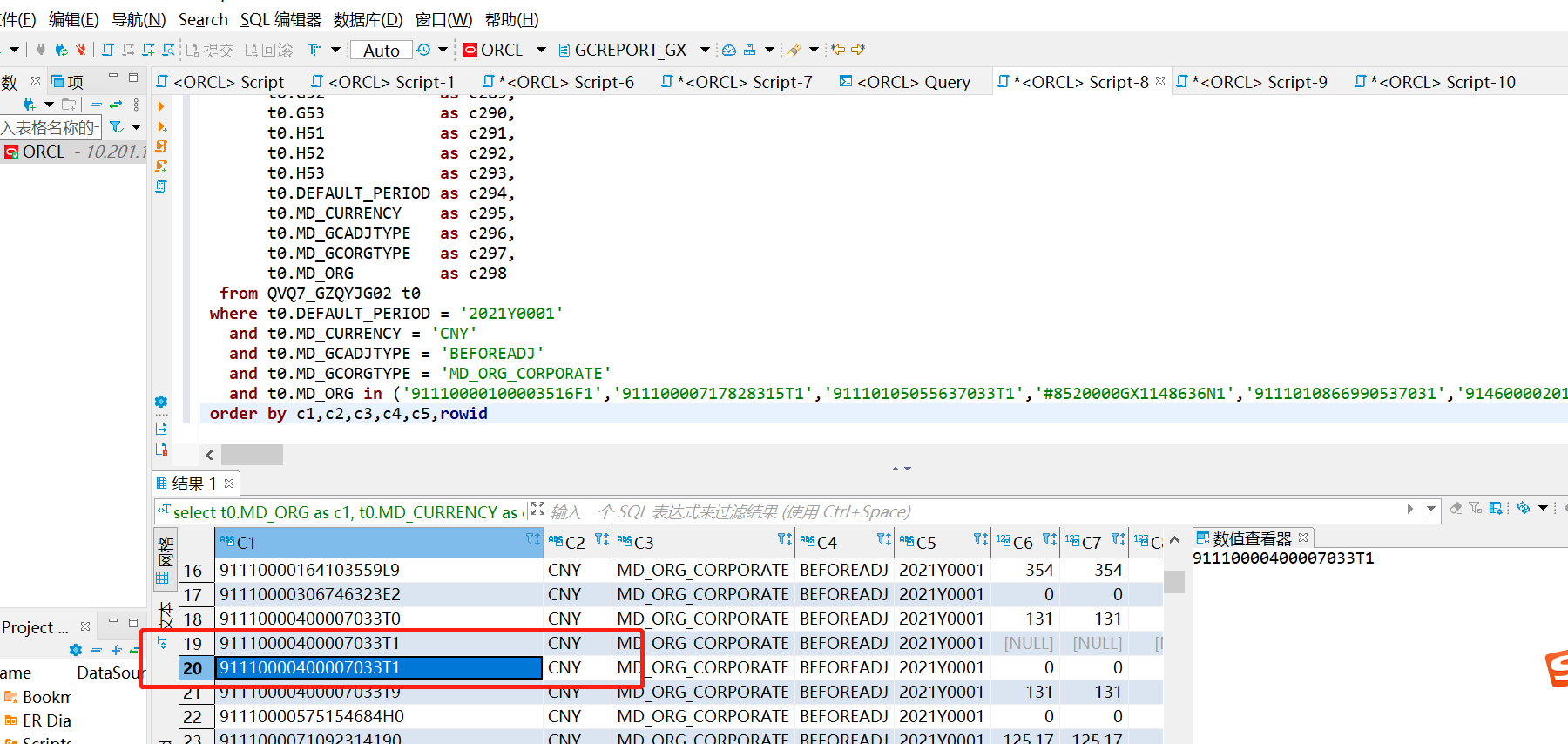
Task: Expand the filter history dropdown in results
Action: (x=1430, y=509)
